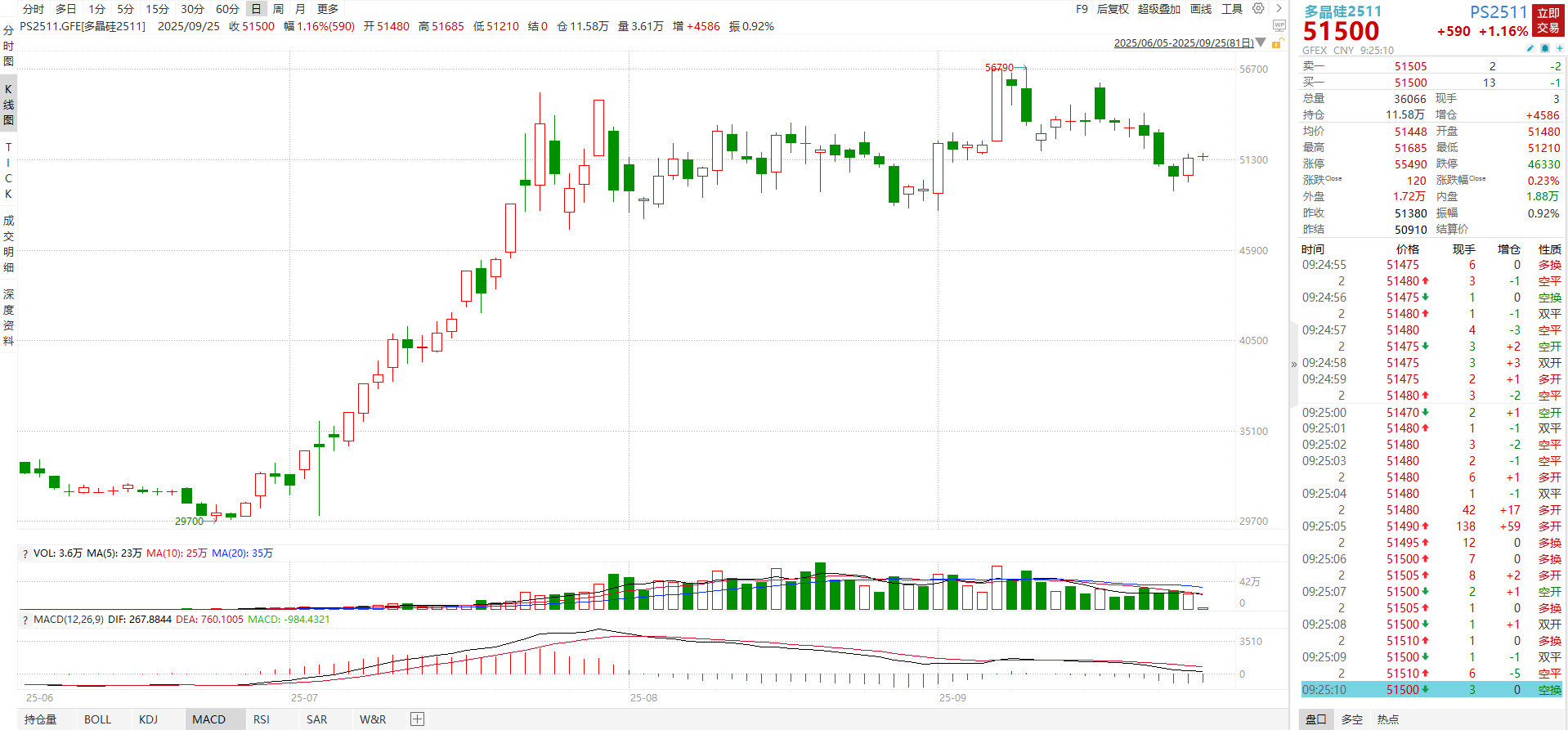Open the chart settings gear icon

1258,9
